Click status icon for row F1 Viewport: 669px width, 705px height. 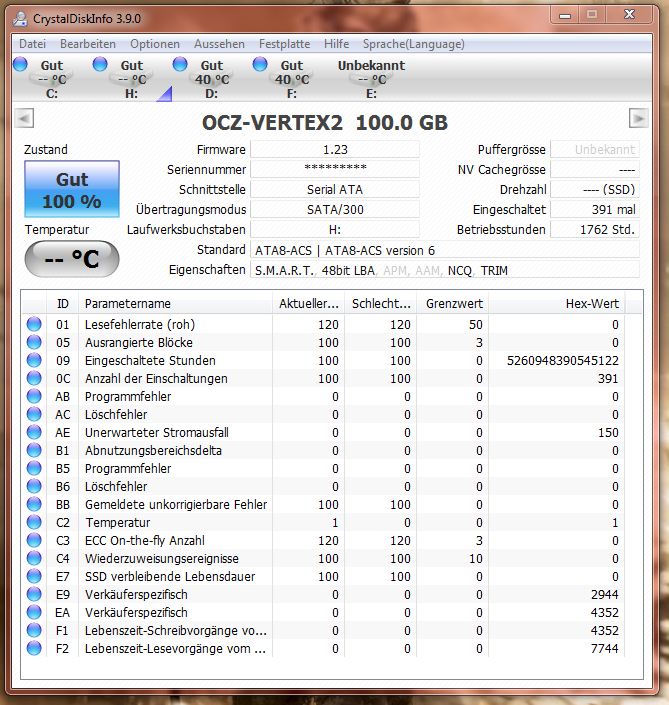34,630
